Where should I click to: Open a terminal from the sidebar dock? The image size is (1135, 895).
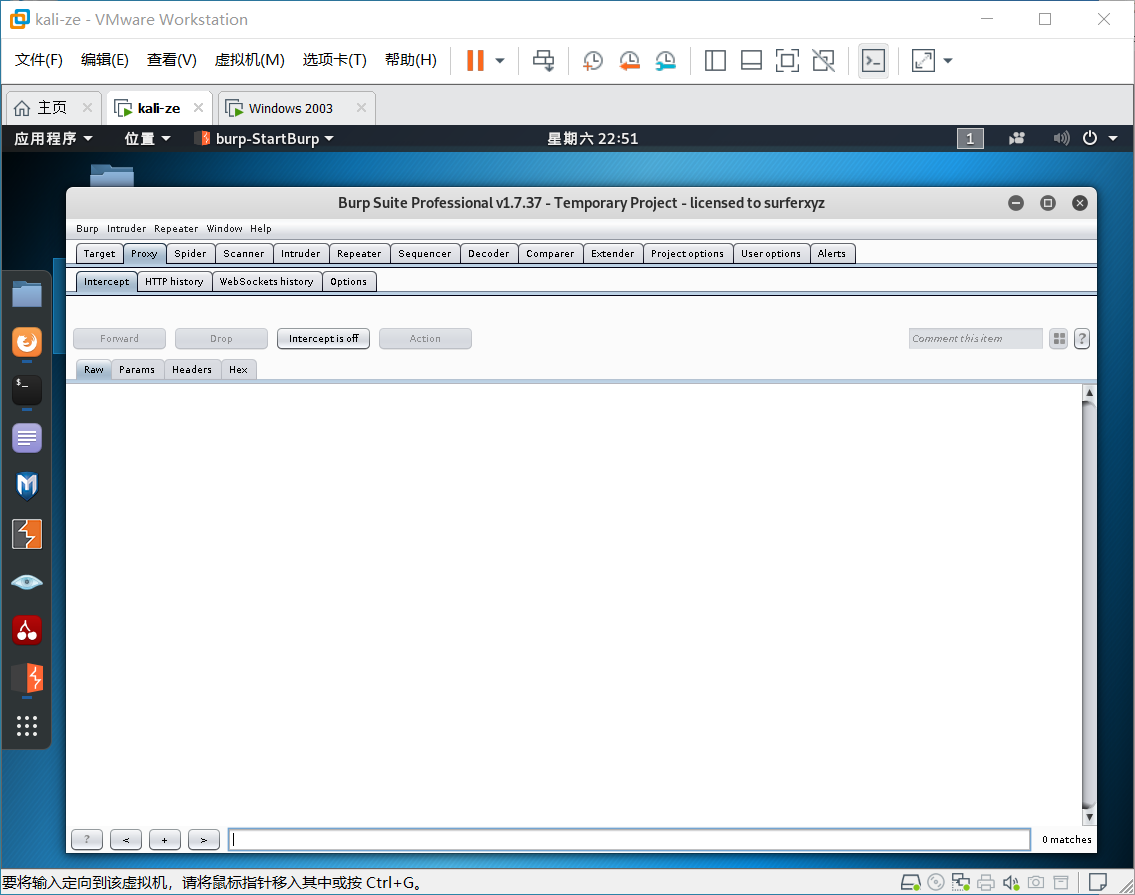point(26,390)
